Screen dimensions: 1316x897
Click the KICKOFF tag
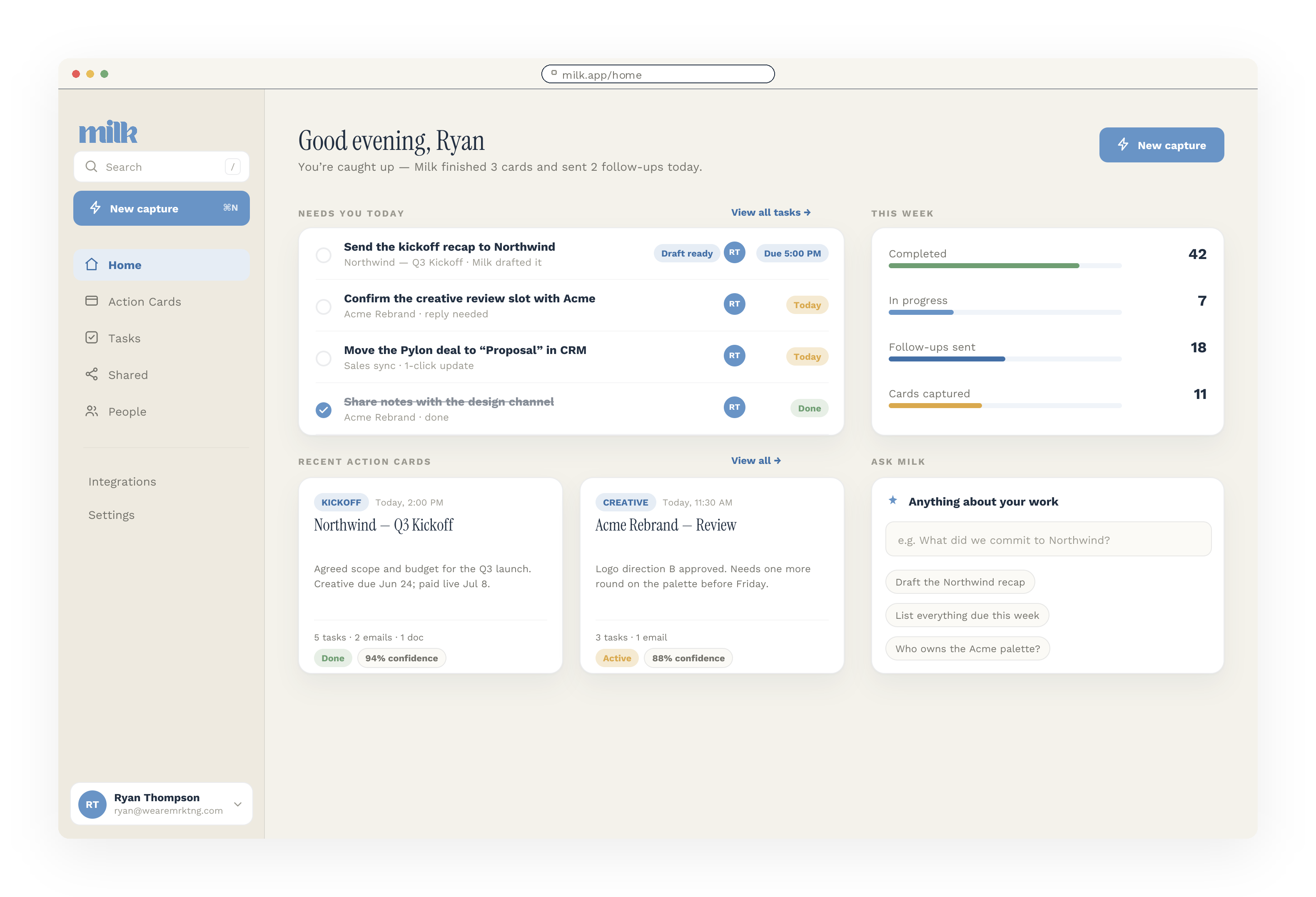tap(341, 502)
